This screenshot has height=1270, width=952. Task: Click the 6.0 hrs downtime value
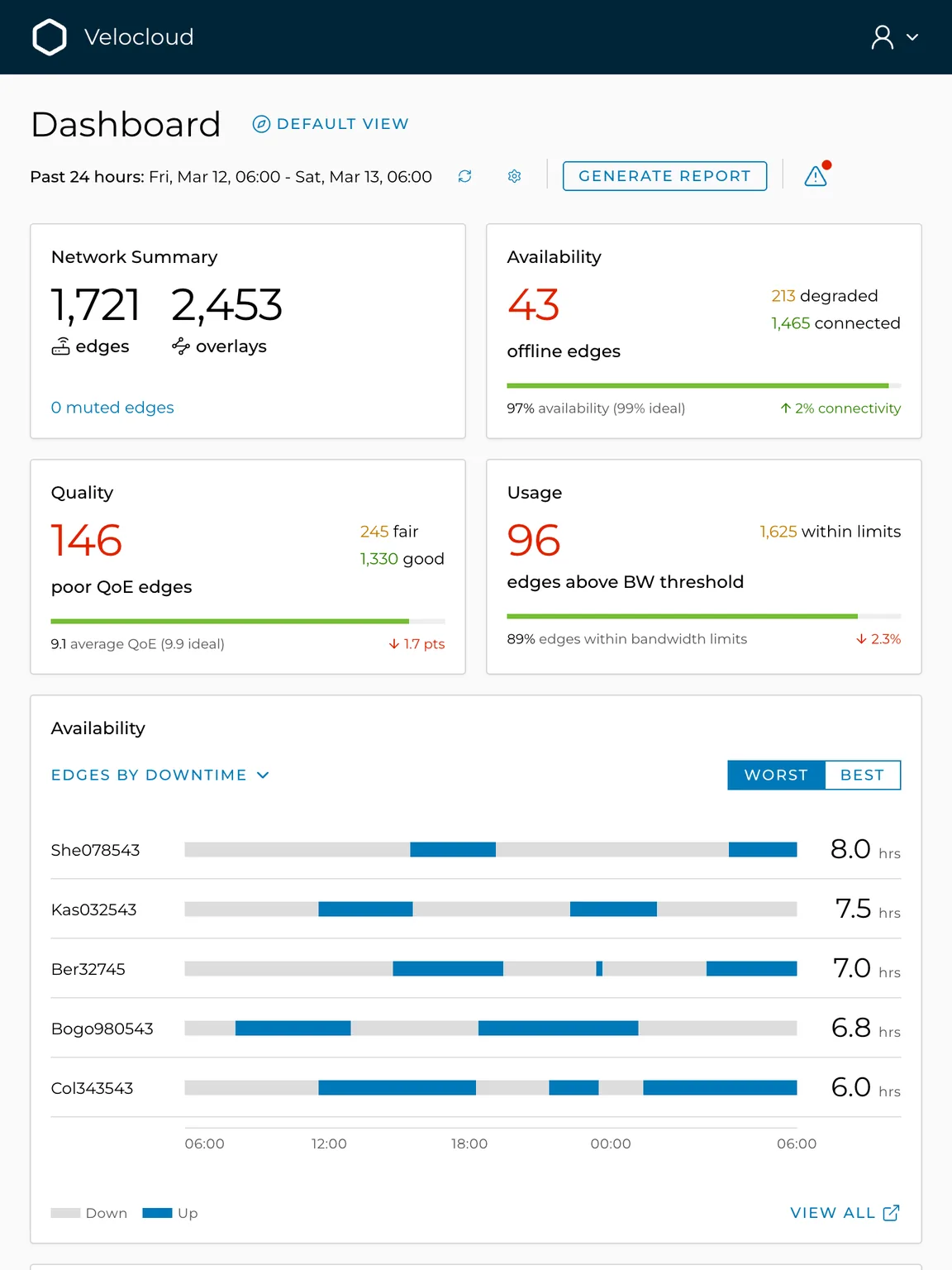(x=865, y=1088)
